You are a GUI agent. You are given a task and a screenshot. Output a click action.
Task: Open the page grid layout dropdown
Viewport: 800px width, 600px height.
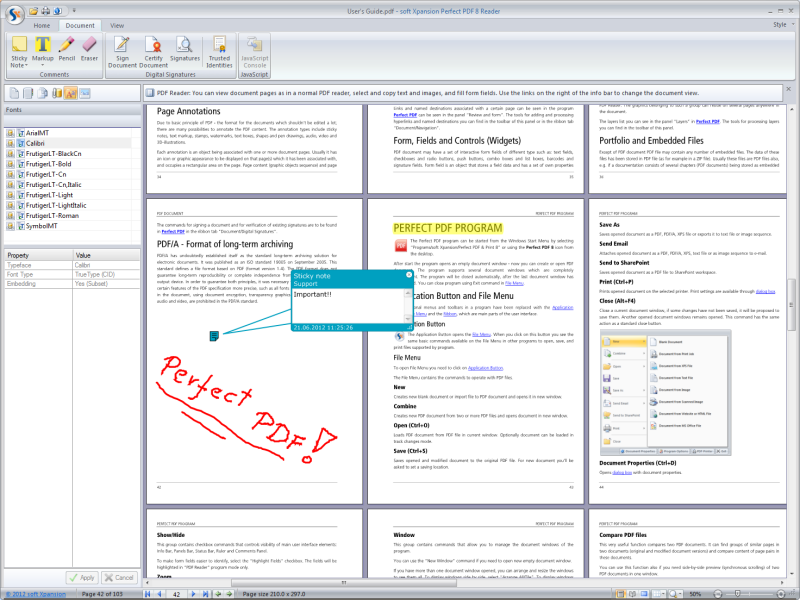coord(659,594)
